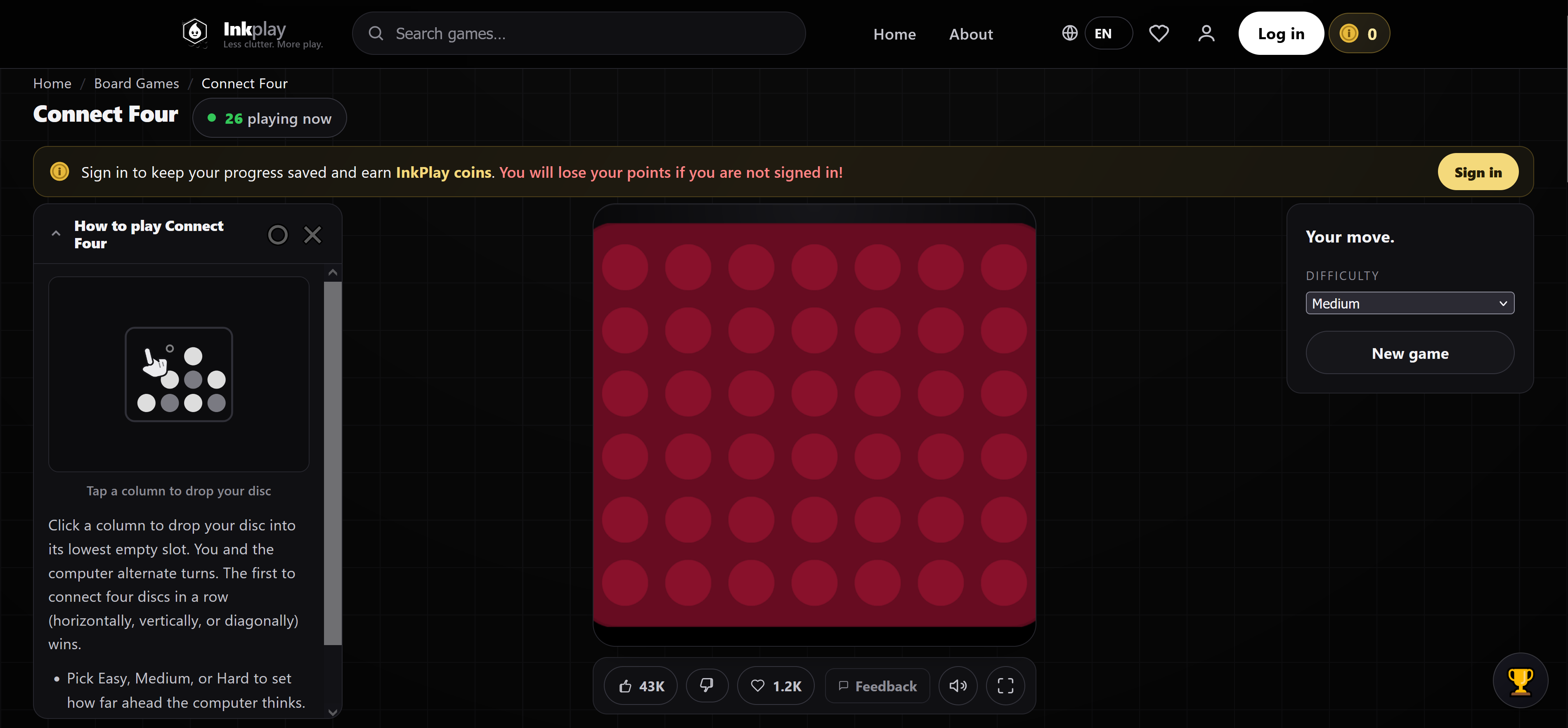The image size is (1568, 728).
Task: Click the user profile icon
Action: point(1206,33)
